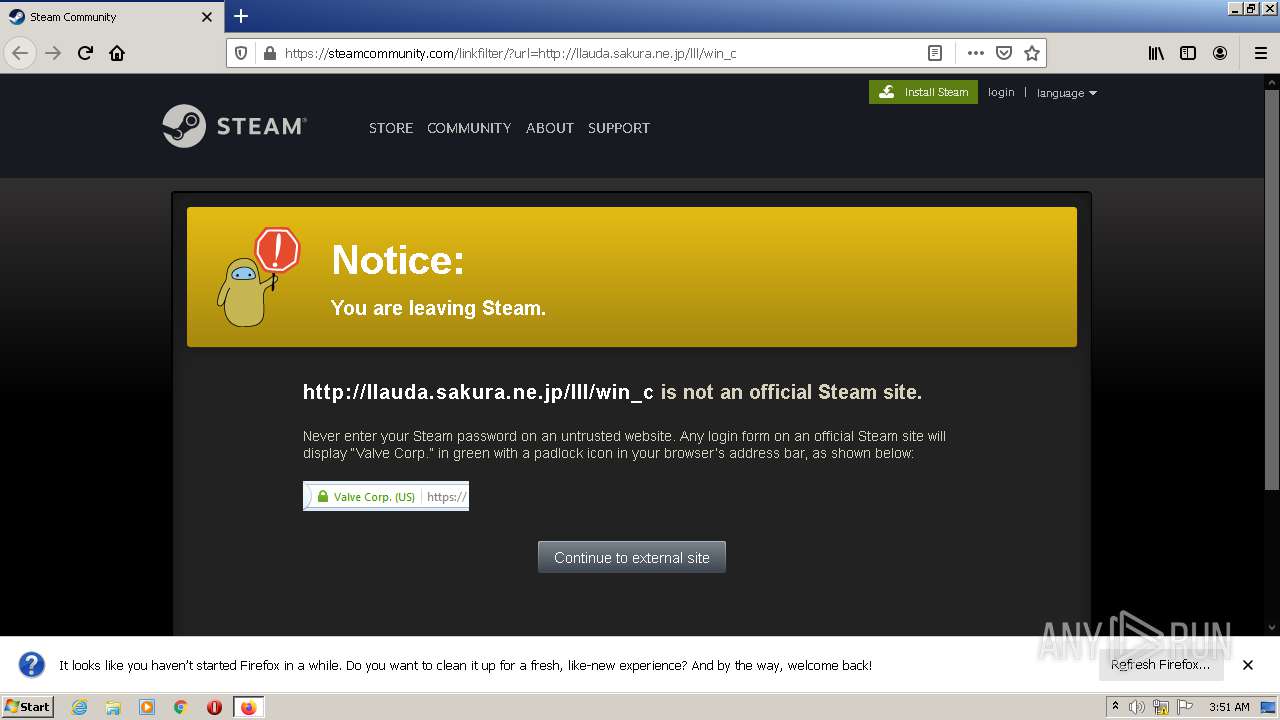Click the blue question mark info icon

pos(32,665)
